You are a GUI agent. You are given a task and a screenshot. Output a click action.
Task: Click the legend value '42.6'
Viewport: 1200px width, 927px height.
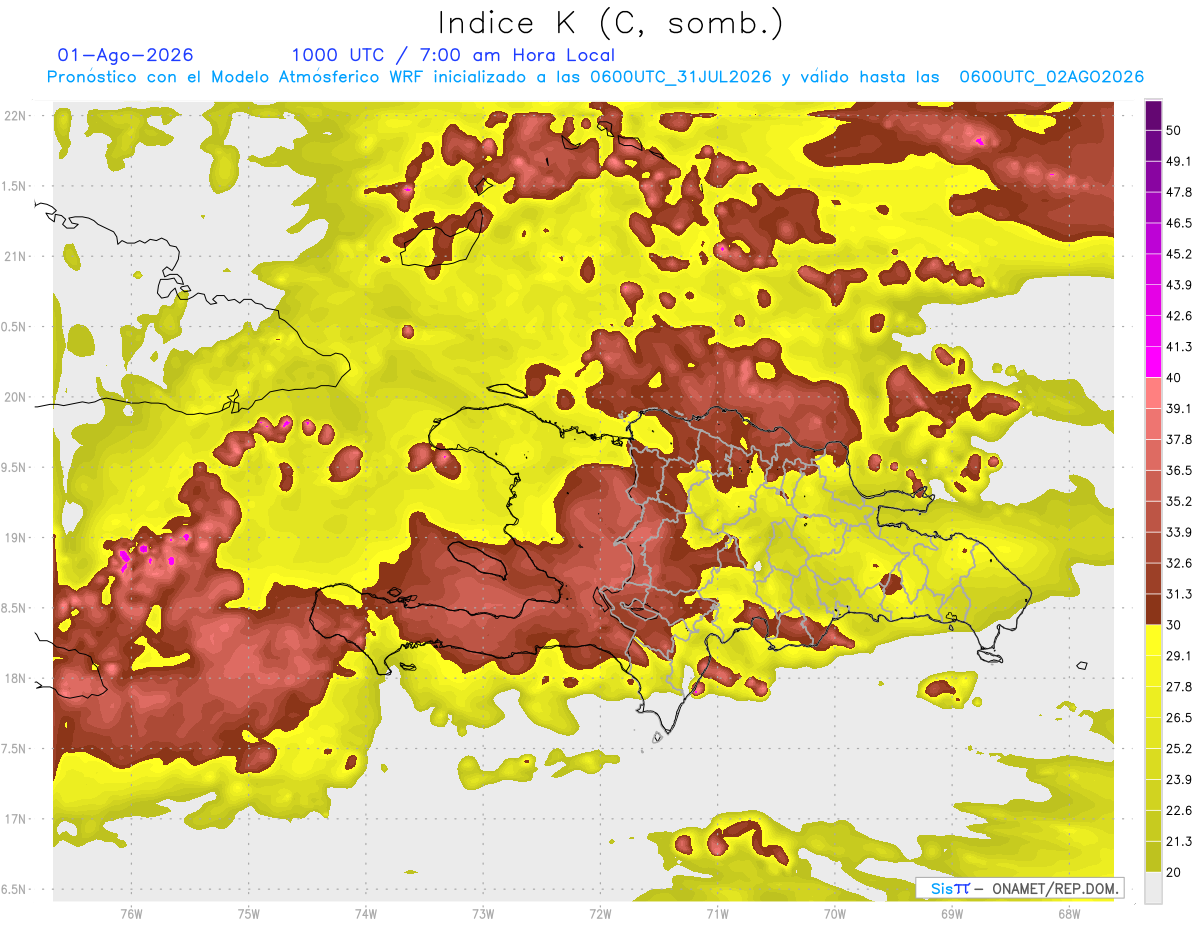[1178, 316]
